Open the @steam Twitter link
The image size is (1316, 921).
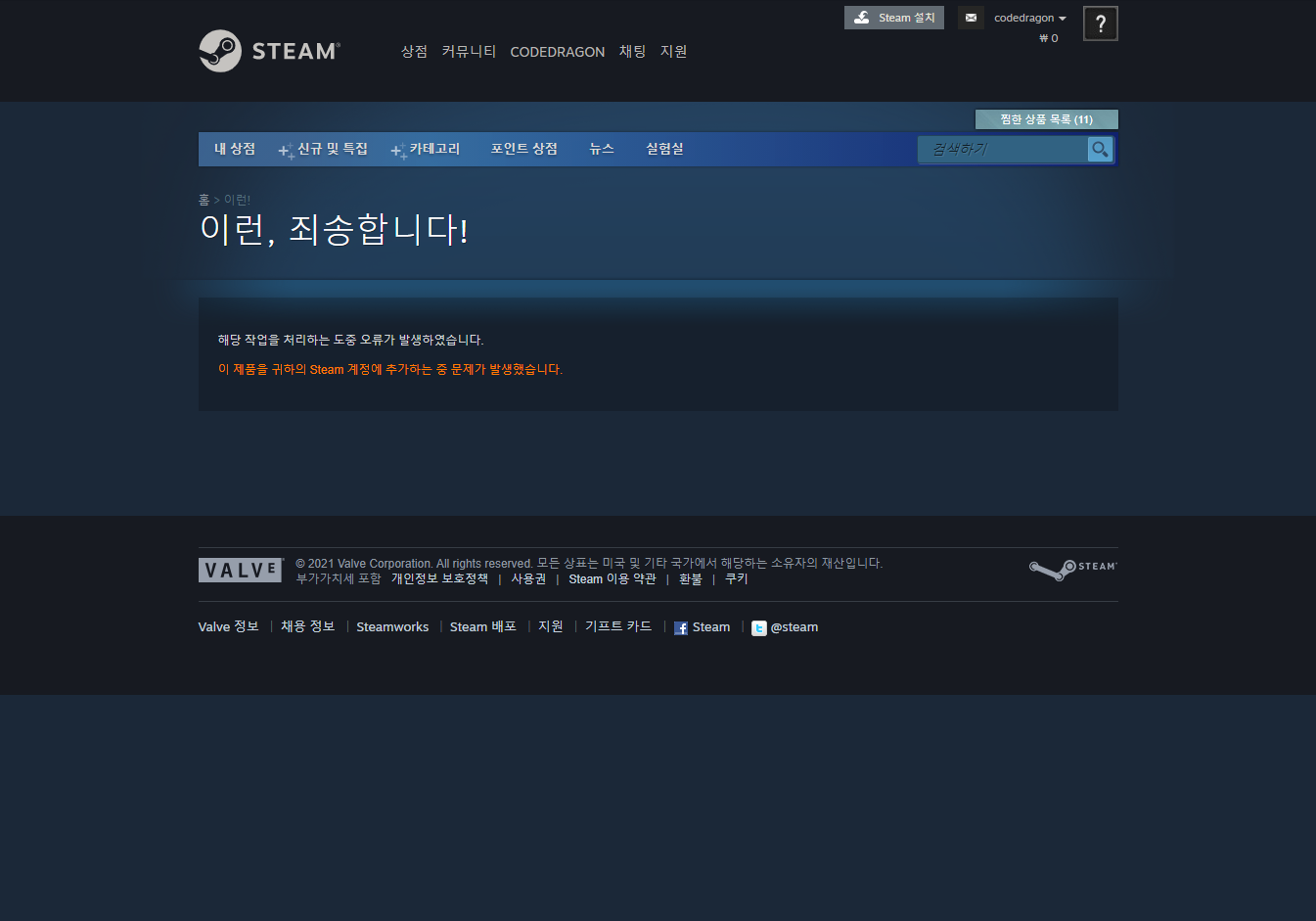pos(794,627)
